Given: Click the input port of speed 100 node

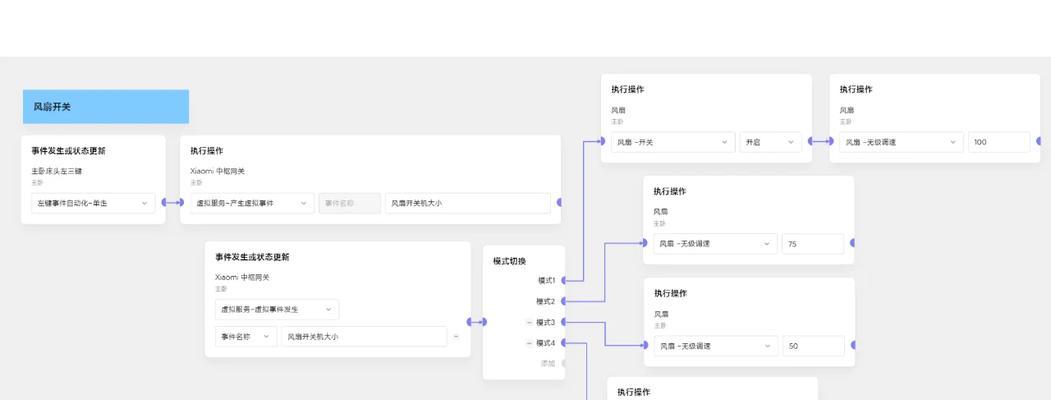Looking at the screenshot, I should (x=830, y=141).
